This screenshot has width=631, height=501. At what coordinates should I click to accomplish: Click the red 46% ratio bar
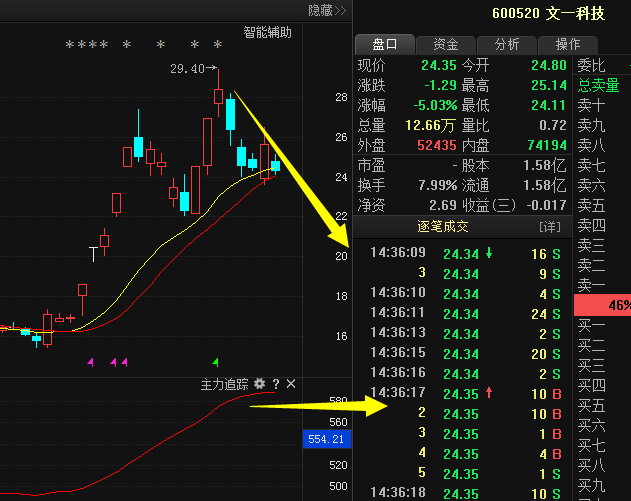pyautogui.click(x=602, y=305)
